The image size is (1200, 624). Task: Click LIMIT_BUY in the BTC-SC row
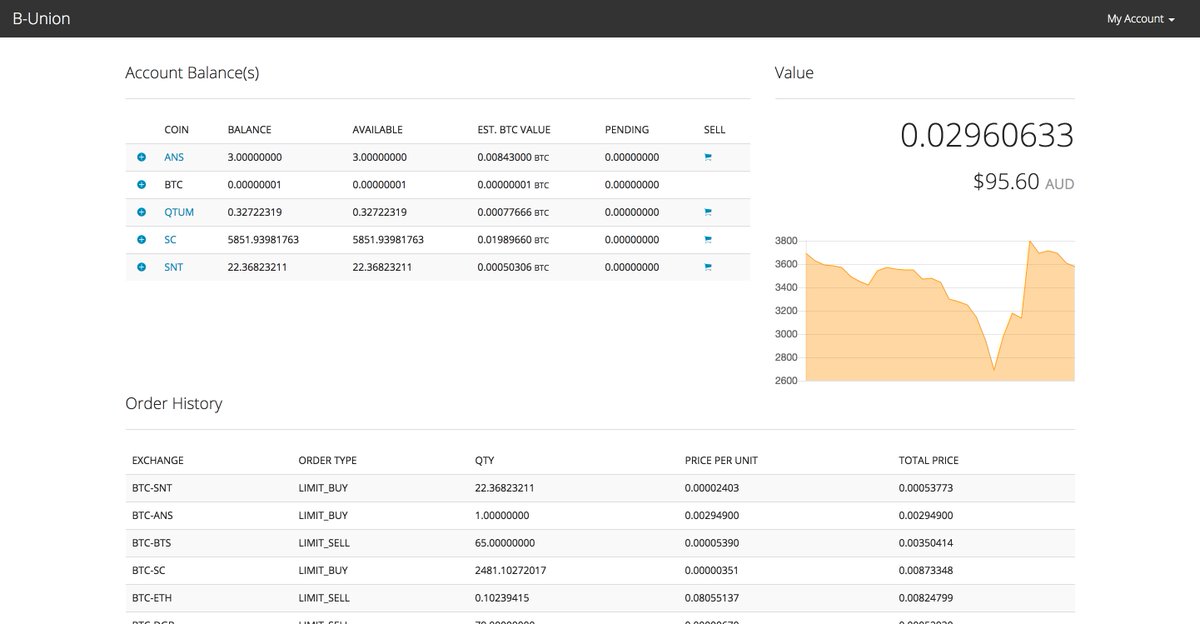[x=323, y=571]
